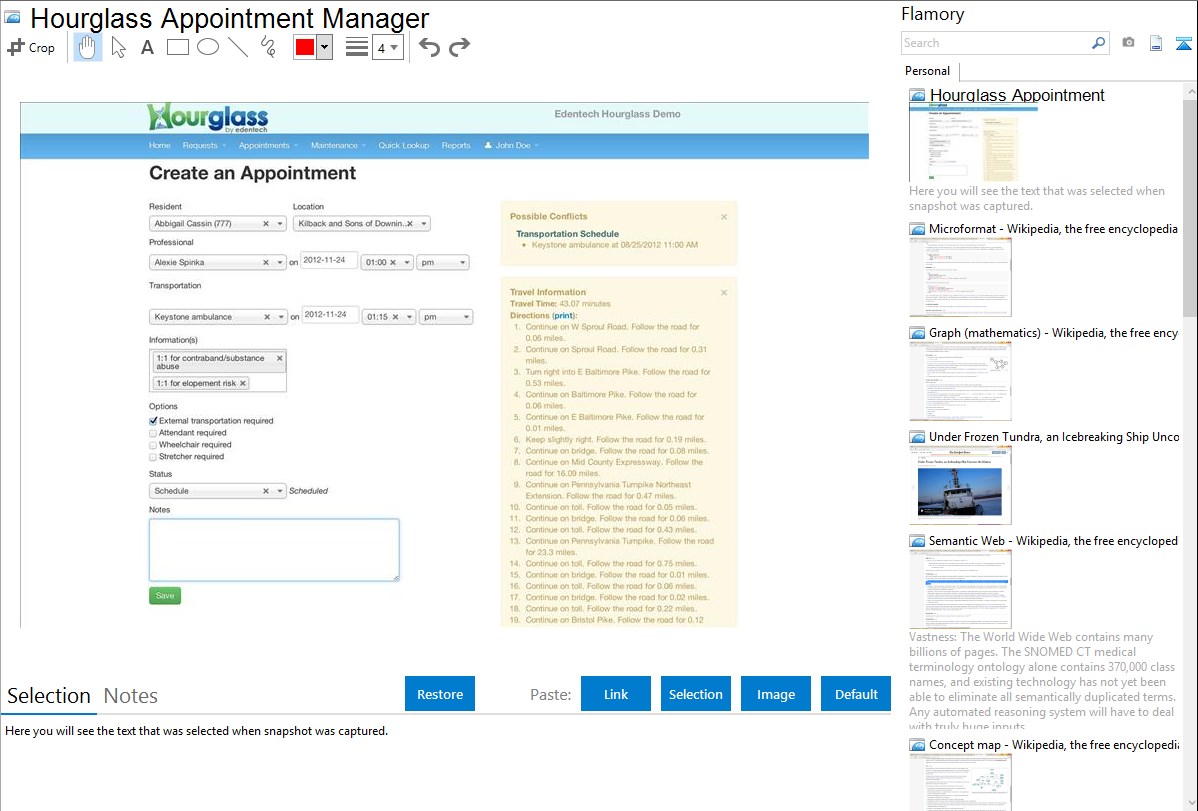Screen dimensions: 1198x811
Task: Switch to the Notes tab
Action: click(131, 696)
